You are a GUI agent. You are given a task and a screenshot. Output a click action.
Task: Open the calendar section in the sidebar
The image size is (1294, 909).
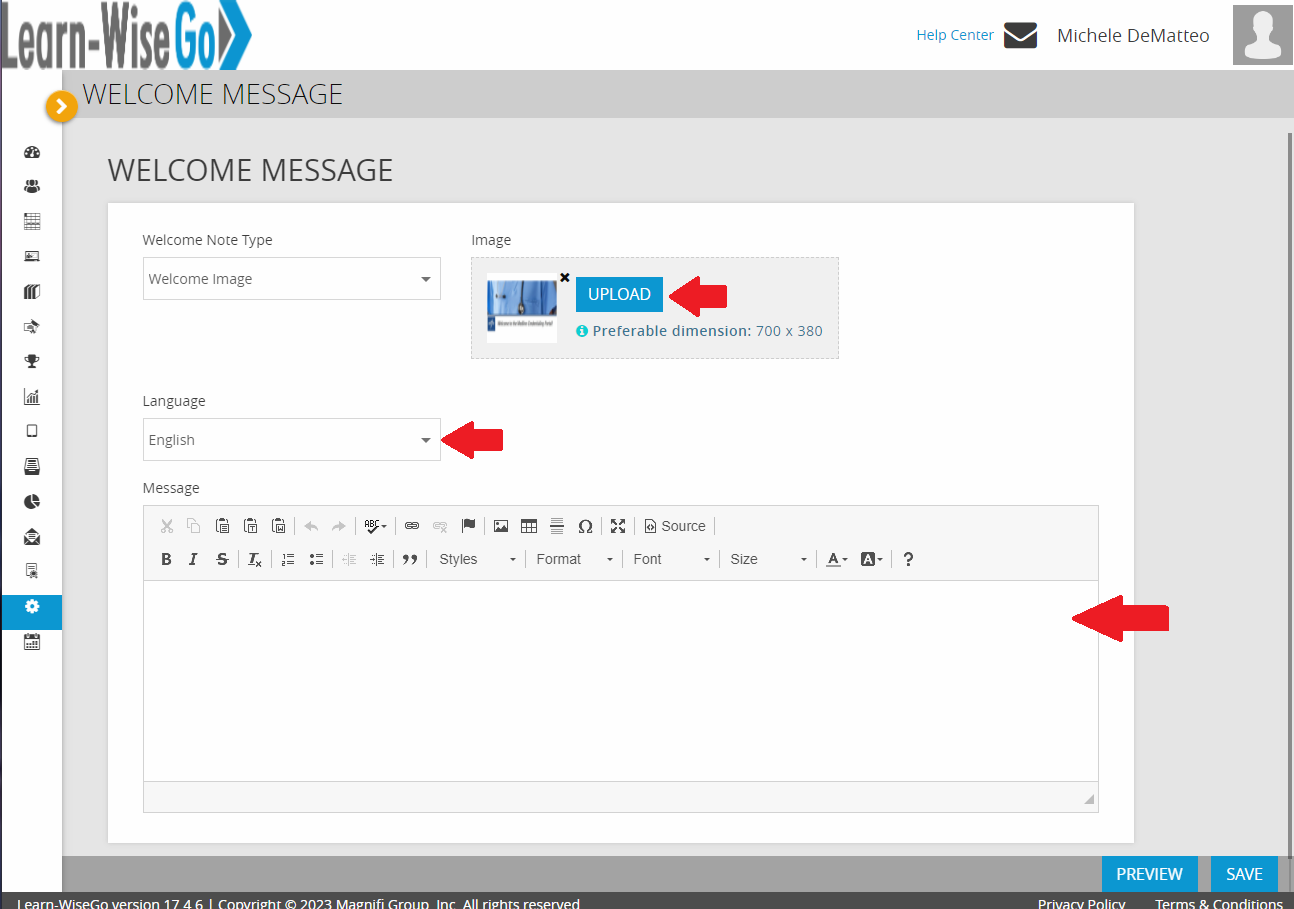tap(31, 641)
